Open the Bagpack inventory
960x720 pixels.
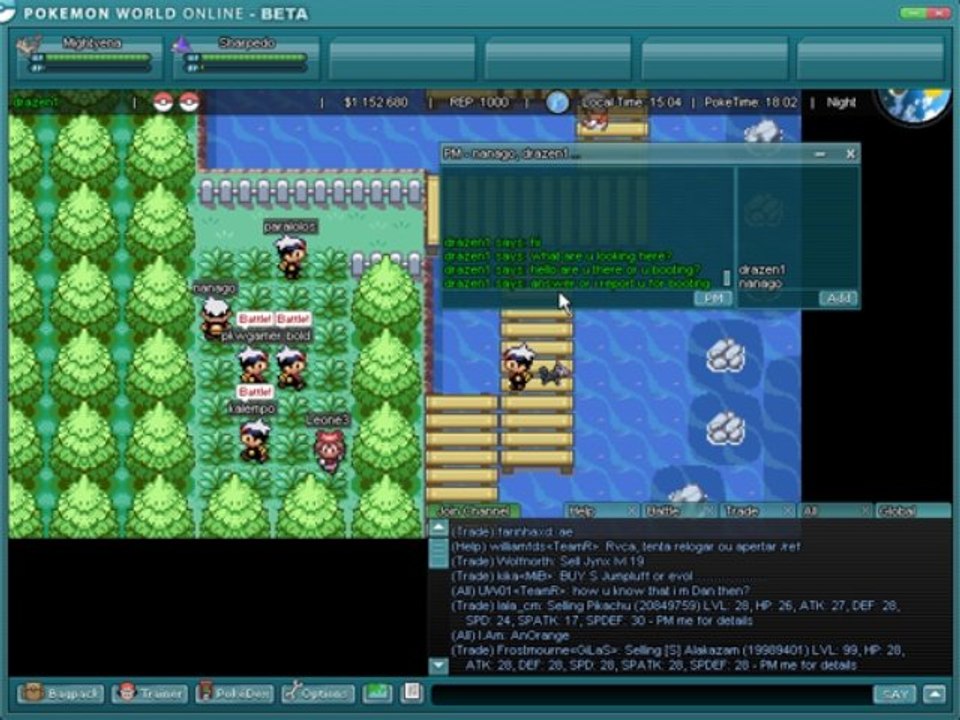[x=59, y=693]
